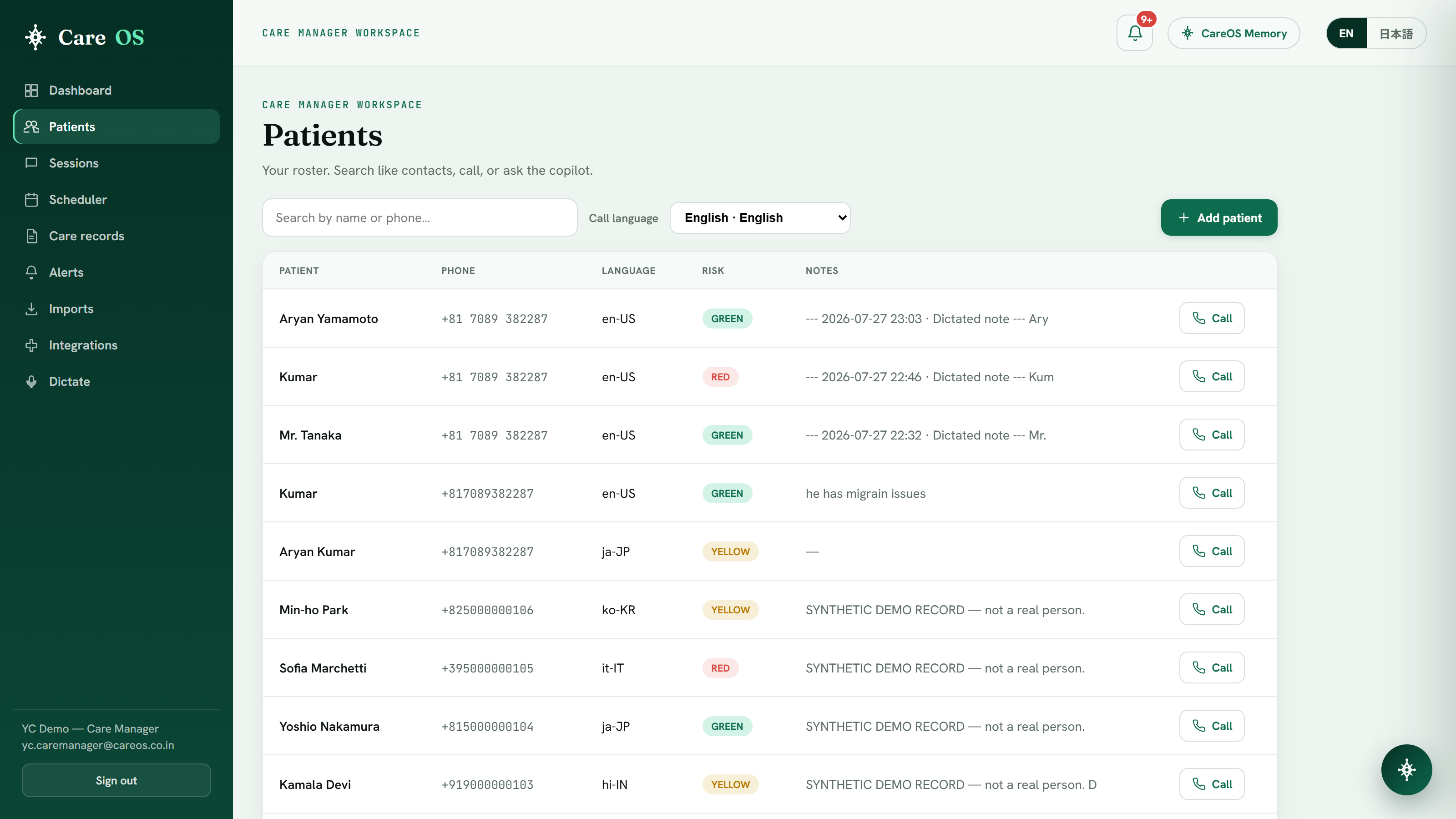Click the sparkle icon in CareOS Memory
Image resolution: width=1456 pixels, height=819 pixels.
(x=1188, y=33)
